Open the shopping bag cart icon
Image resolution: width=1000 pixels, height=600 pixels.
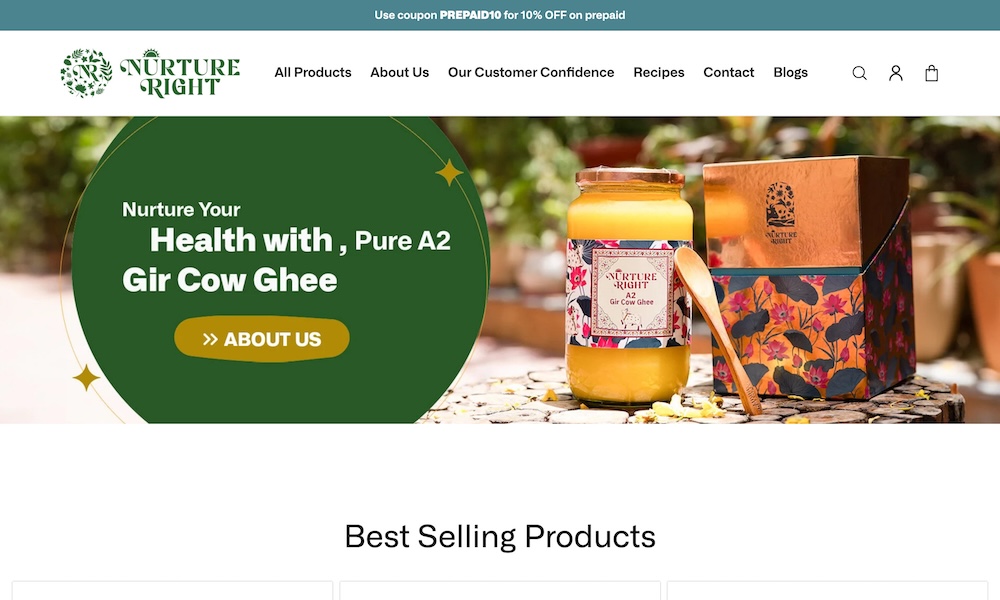931,73
